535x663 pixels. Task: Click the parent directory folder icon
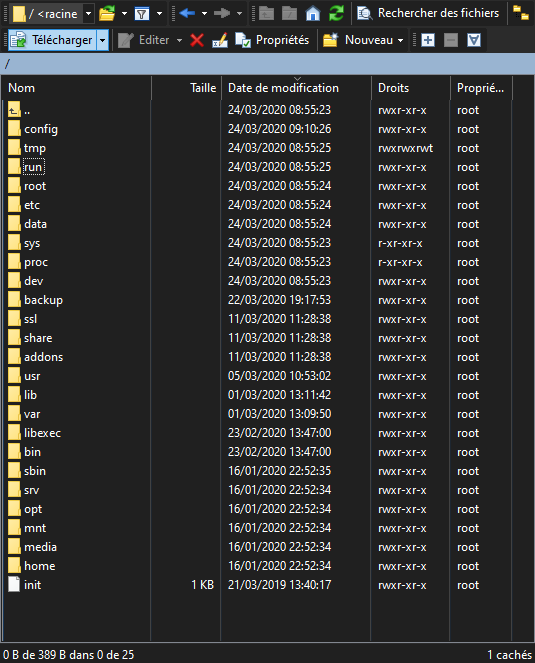coord(266,13)
